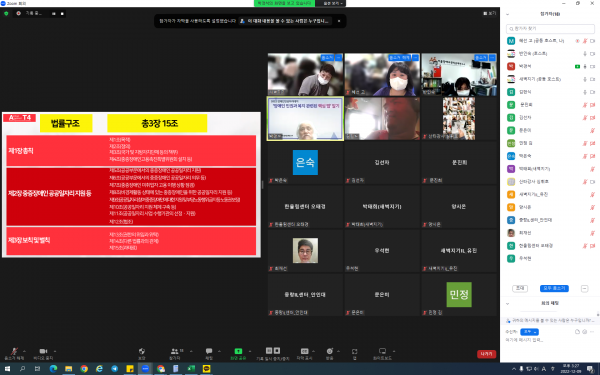
Task: Open the View menu at the video area corner
Action: coord(489,13)
